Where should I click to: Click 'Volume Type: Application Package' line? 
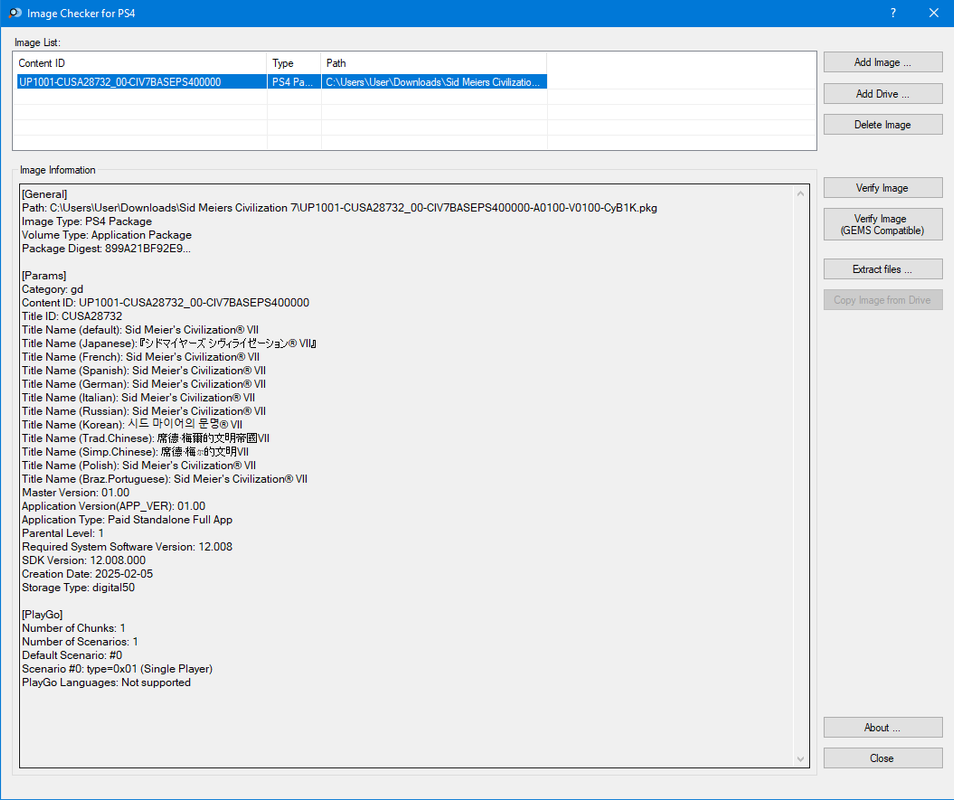point(106,235)
